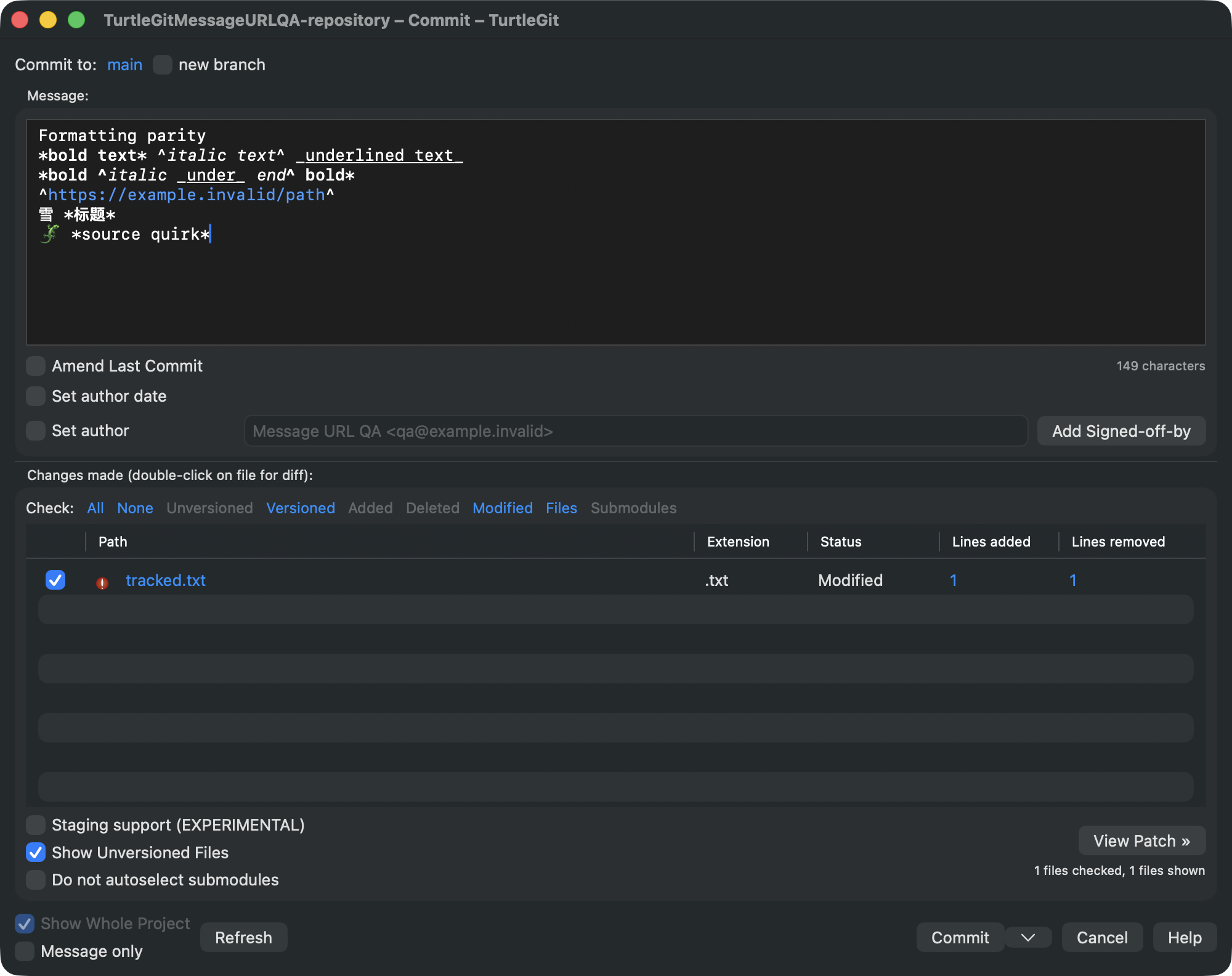Enable Amend Last Commit
The image size is (1232, 976).
pyautogui.click(x=36, y=366)
